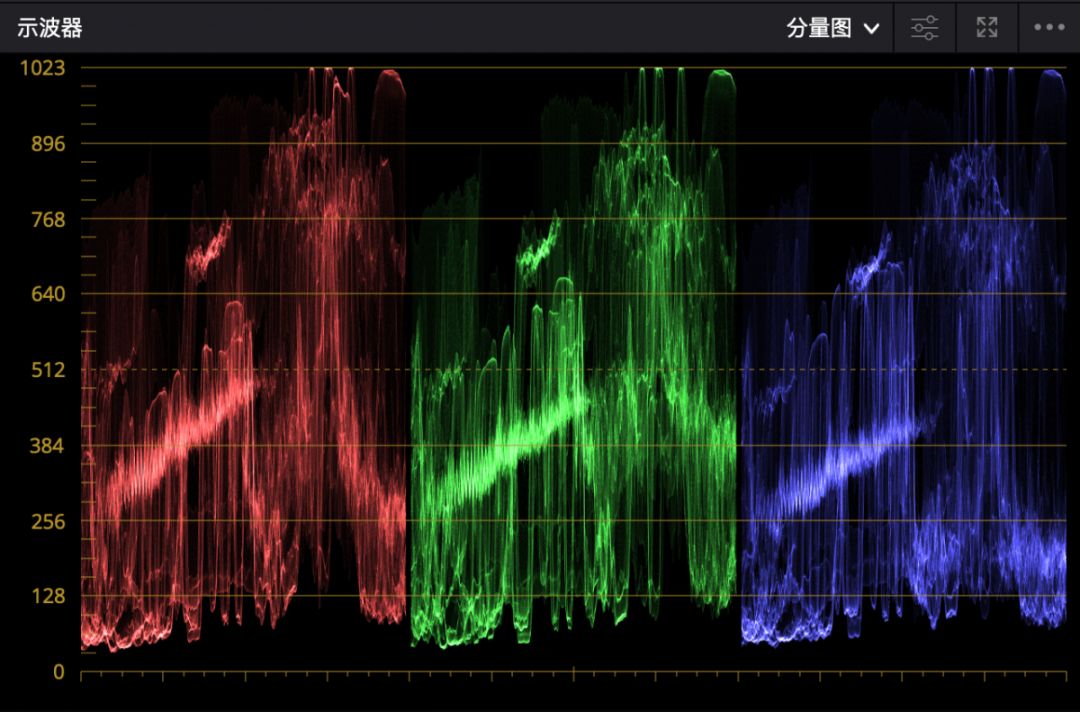Open the 分量图 scope type dropdown
The height and width of the screenshot is (712, 1080).
click(x=833, y=28)
